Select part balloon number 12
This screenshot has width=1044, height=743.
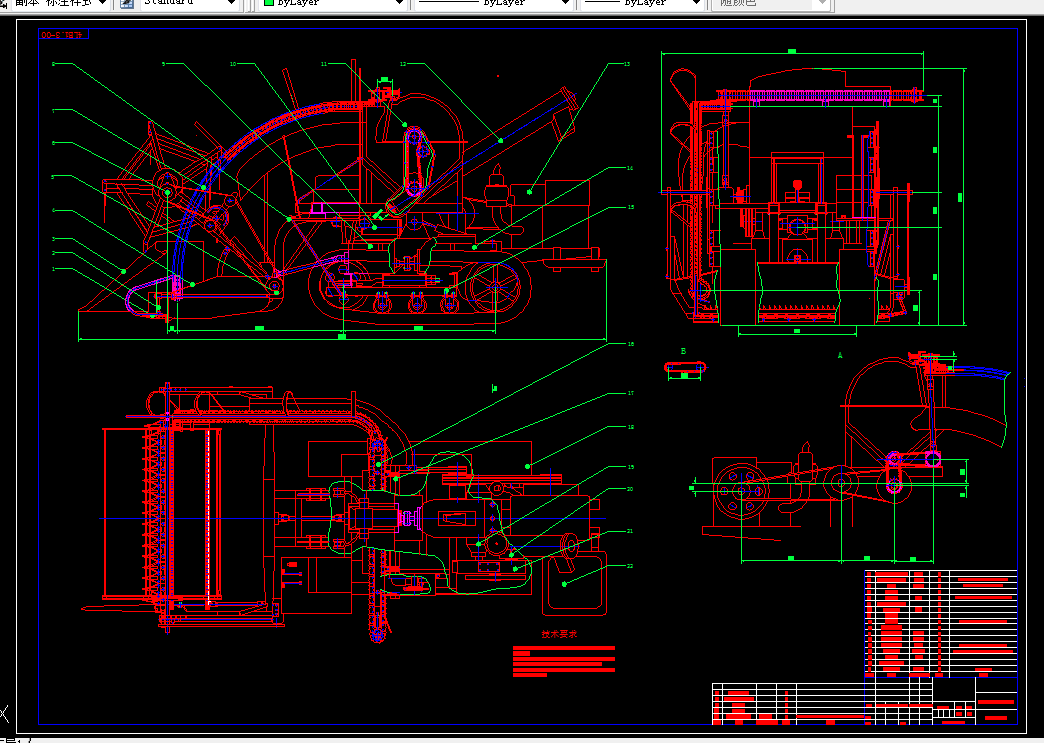(403, 64)
